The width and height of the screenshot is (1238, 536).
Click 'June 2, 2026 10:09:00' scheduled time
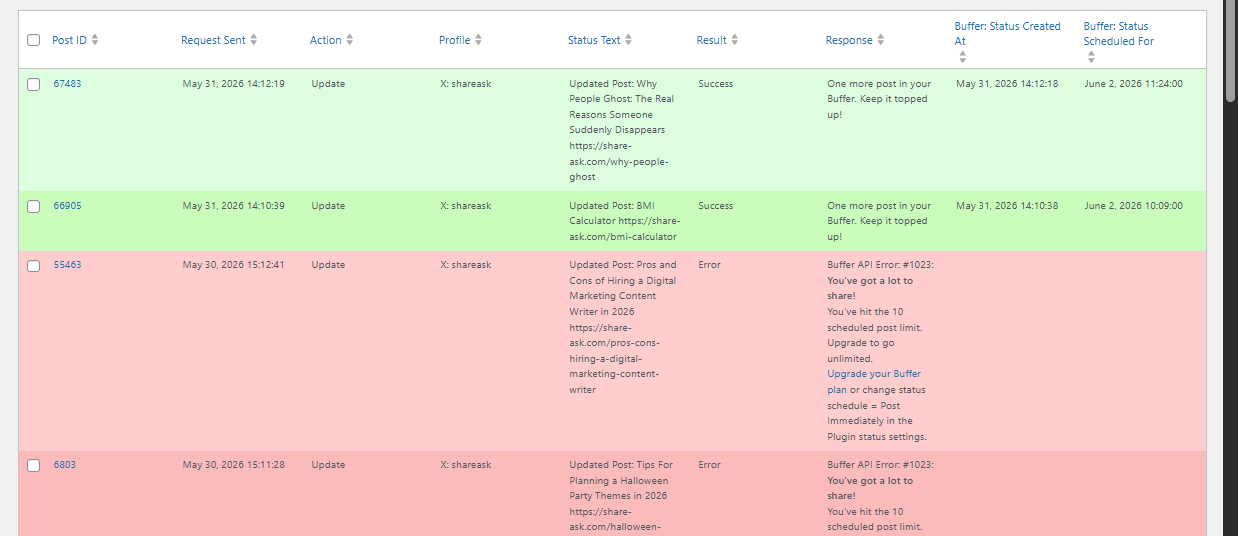click(1133, 206)
